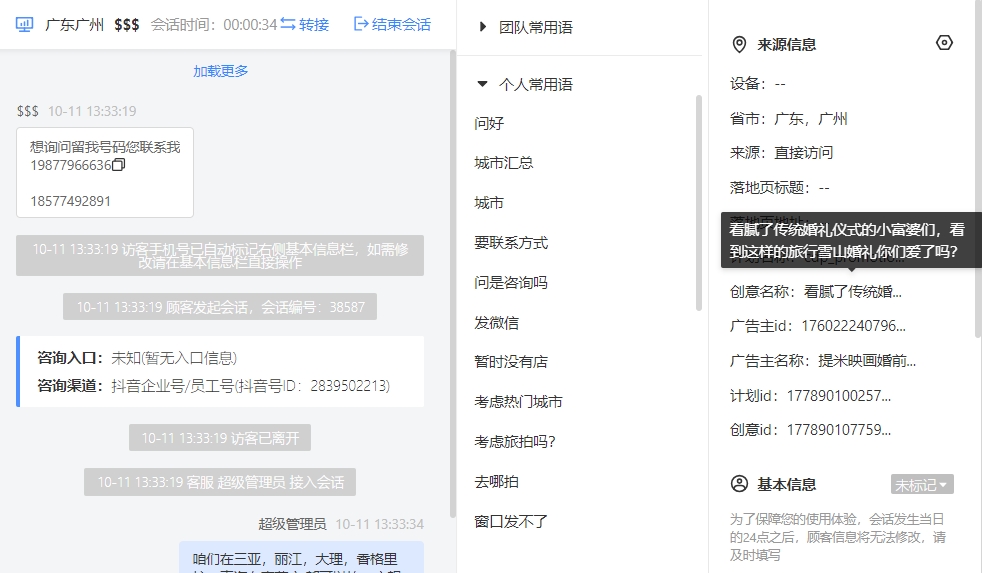Click the 创意名称 field value

pos(852,291)
